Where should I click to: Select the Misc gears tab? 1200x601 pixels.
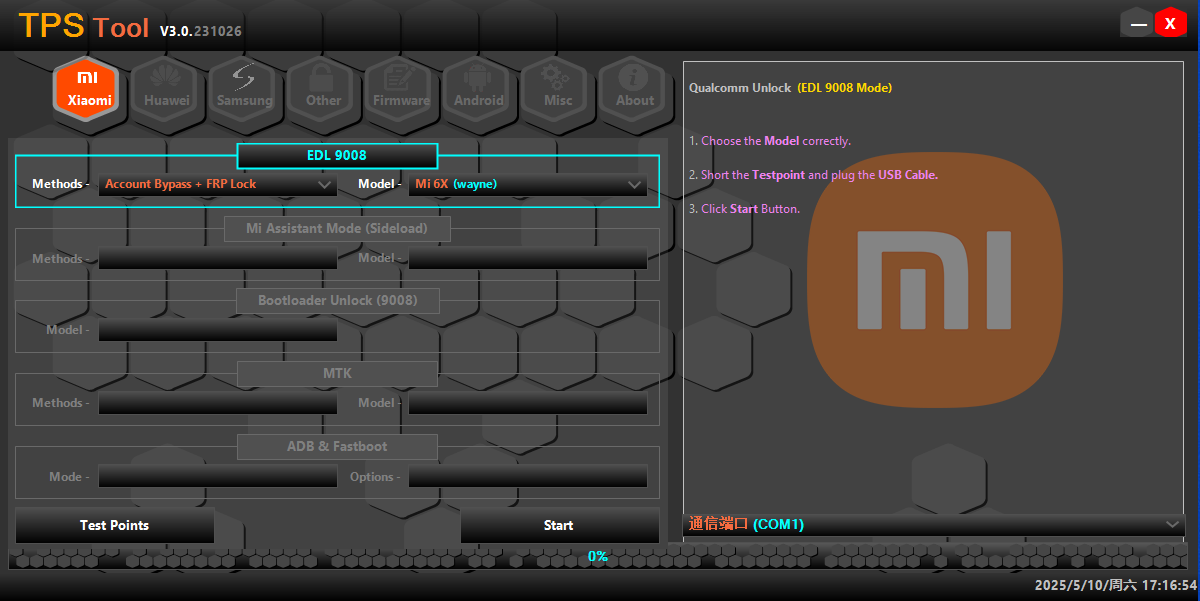point(557,89)
